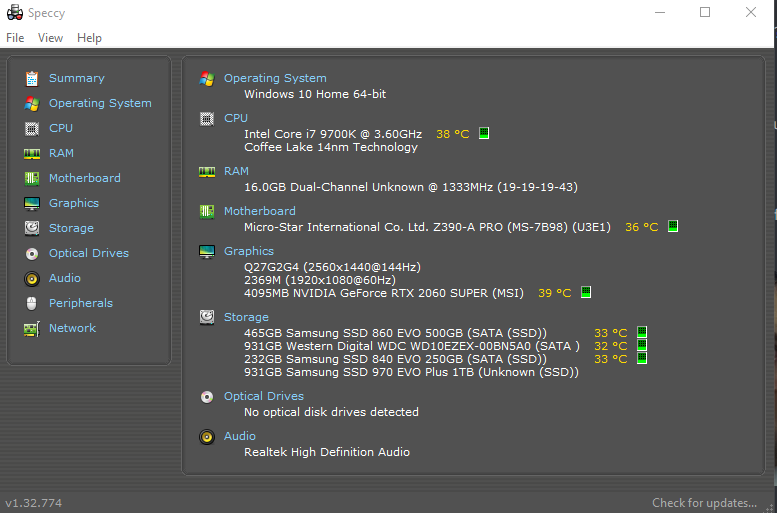The height and width of the screenshot is (513, 777).
Task: Click the Network card icon in sidebar
Action: pyautogui.click(x=32, y=329)
